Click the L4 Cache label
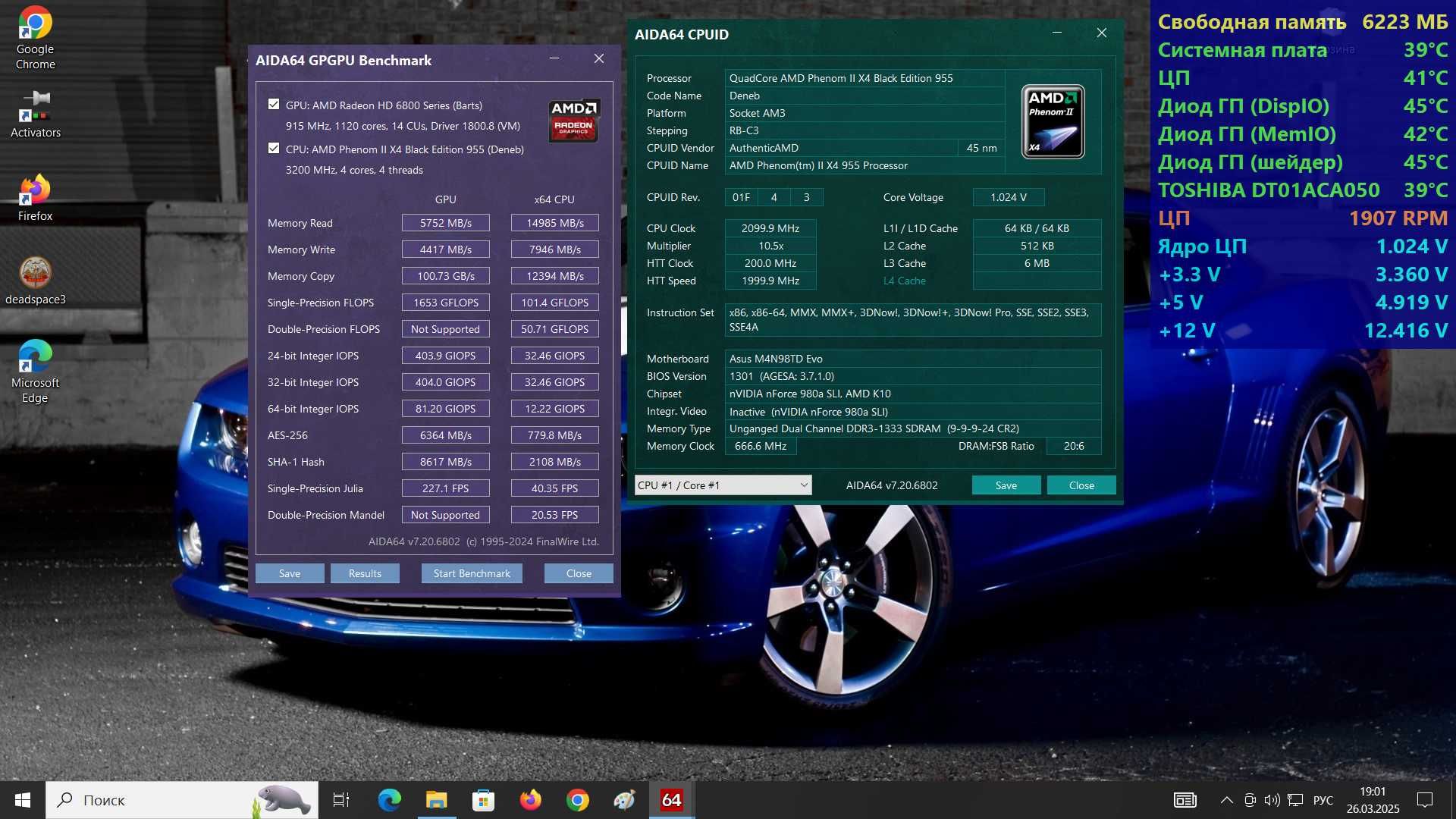This screenshot has width=1456, height=819. tap(905, 281)
